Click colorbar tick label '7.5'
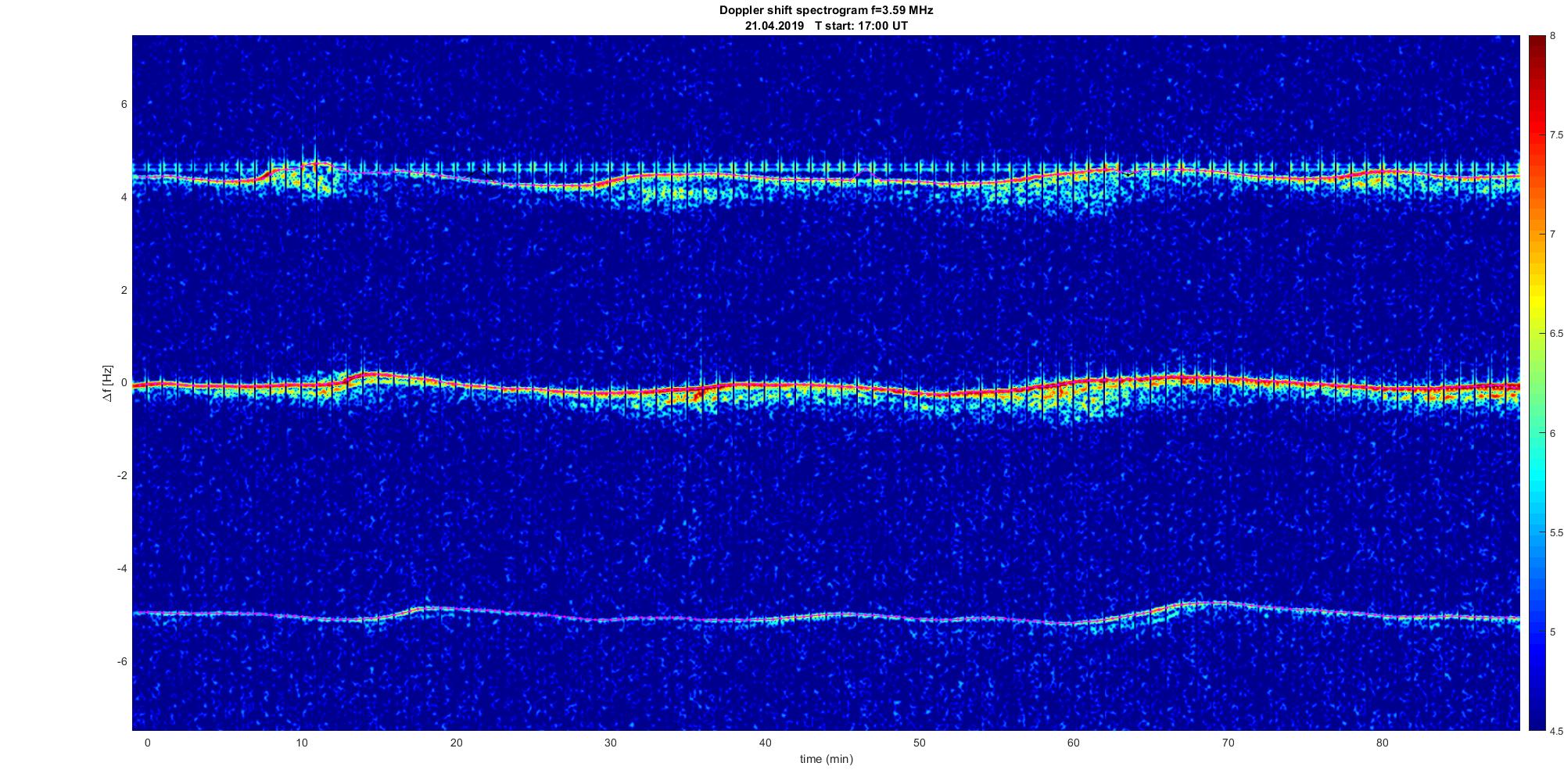 (1556, 135)
